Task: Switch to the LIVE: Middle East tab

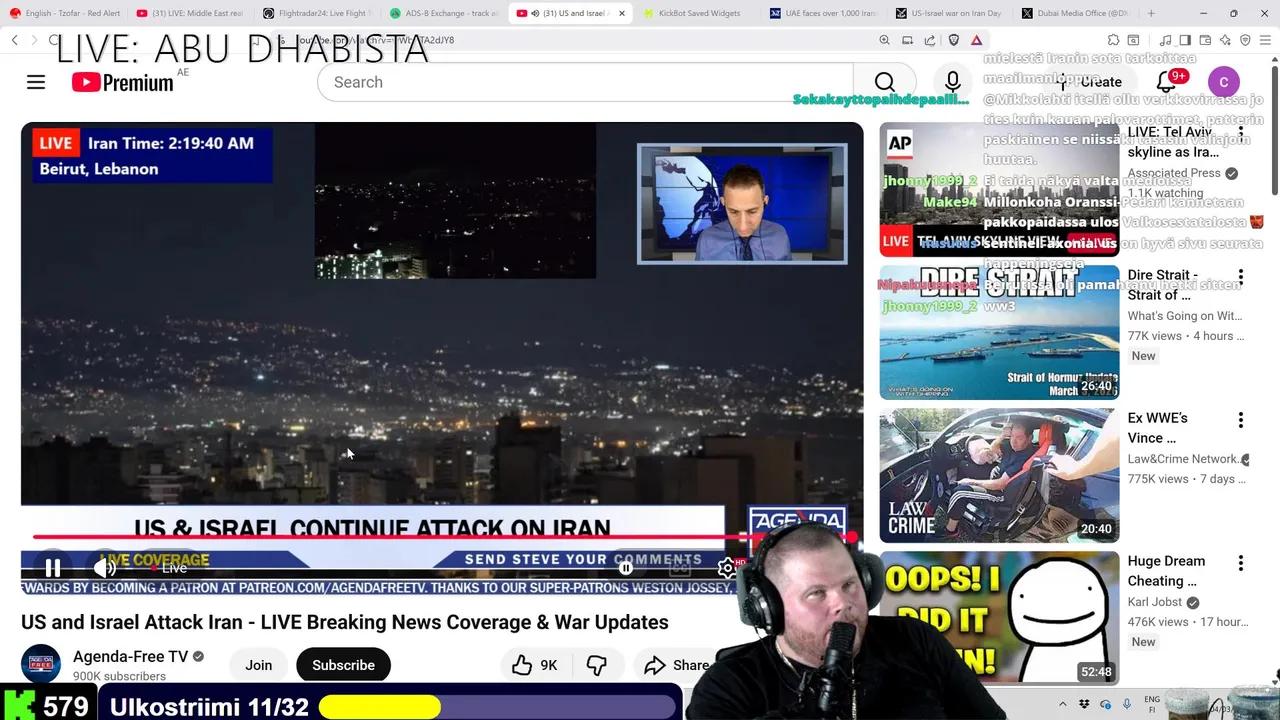Action: tap(190, 13)
